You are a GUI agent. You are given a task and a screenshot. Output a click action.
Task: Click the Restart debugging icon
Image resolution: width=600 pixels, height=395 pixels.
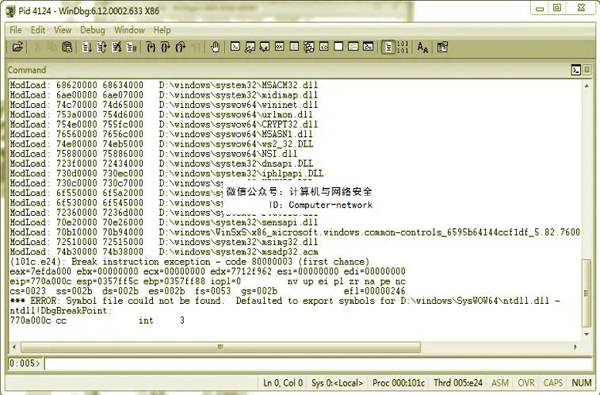102,47
